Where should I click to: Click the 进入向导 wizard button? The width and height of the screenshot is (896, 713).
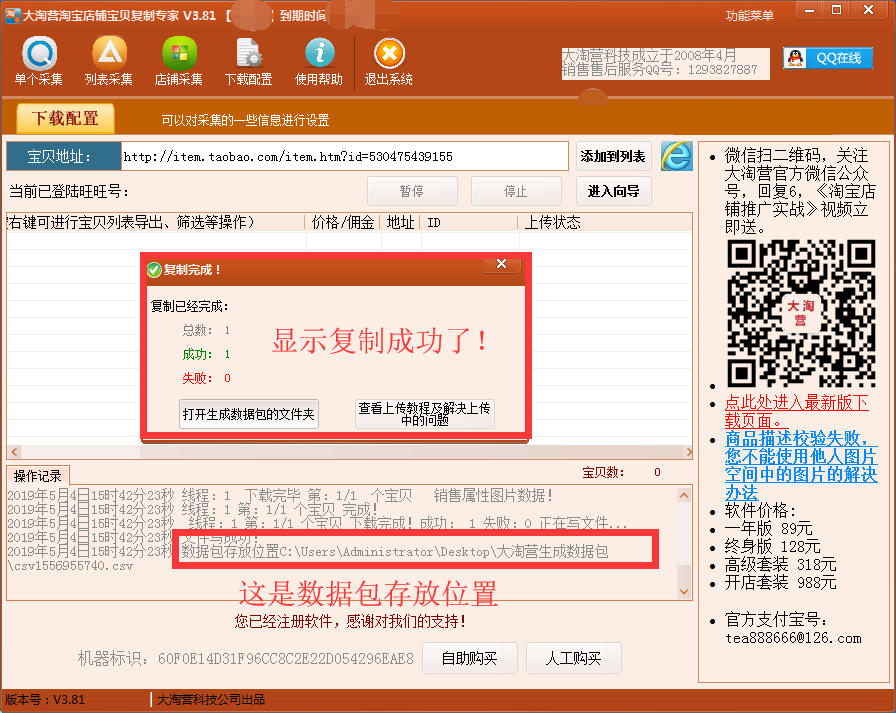613,191
